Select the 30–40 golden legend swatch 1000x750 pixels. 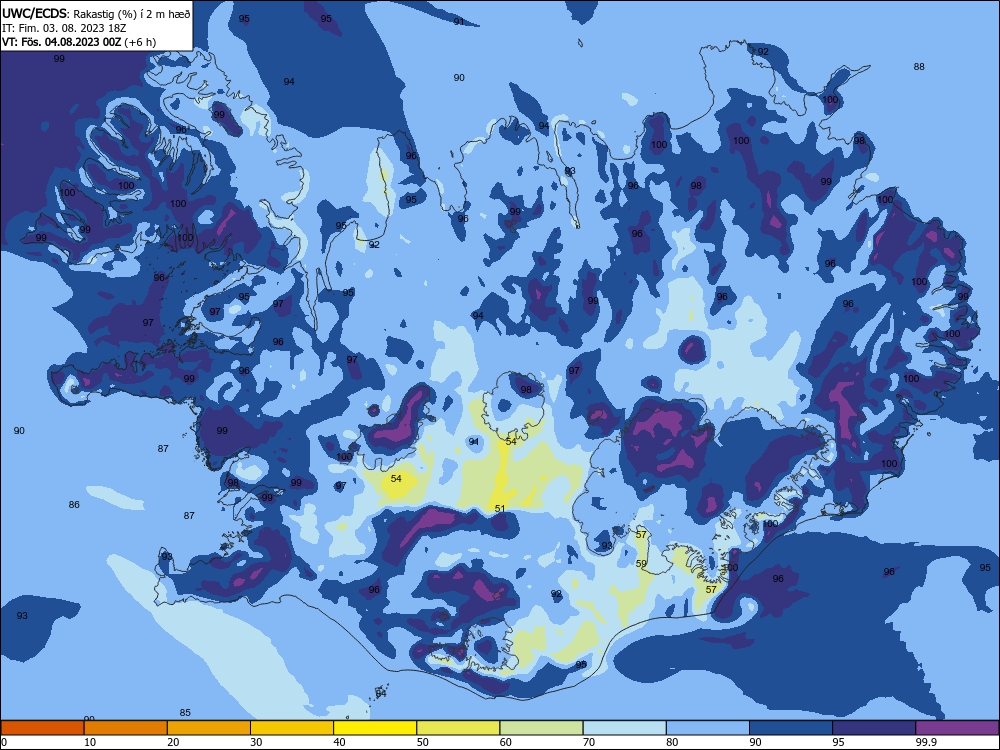(x=292, y=728)
